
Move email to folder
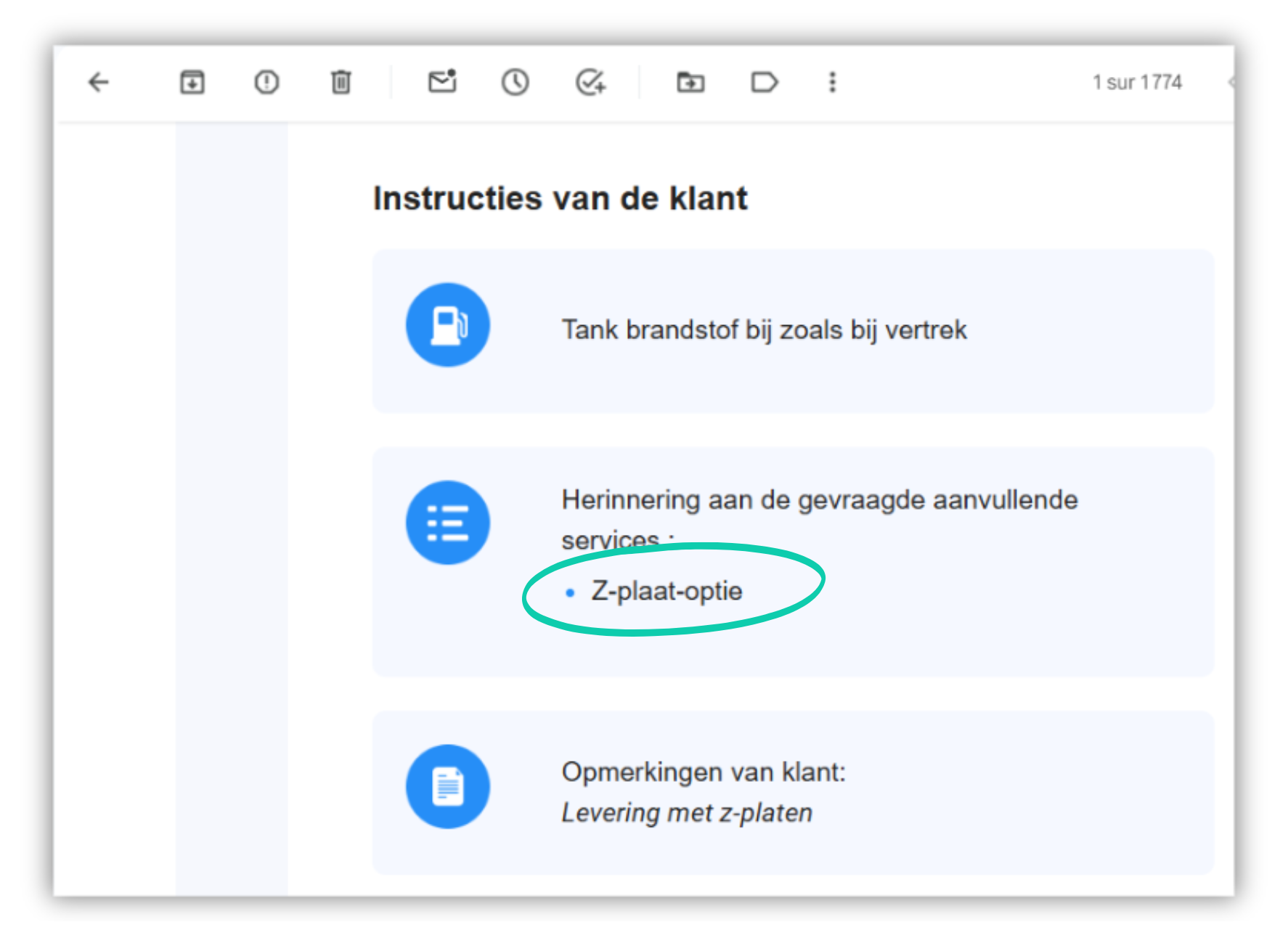(690, 82)
